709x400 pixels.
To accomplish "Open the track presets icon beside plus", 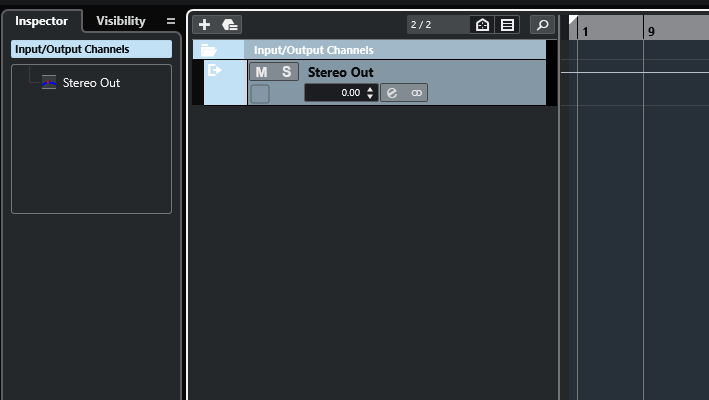I will pos(230,24).
